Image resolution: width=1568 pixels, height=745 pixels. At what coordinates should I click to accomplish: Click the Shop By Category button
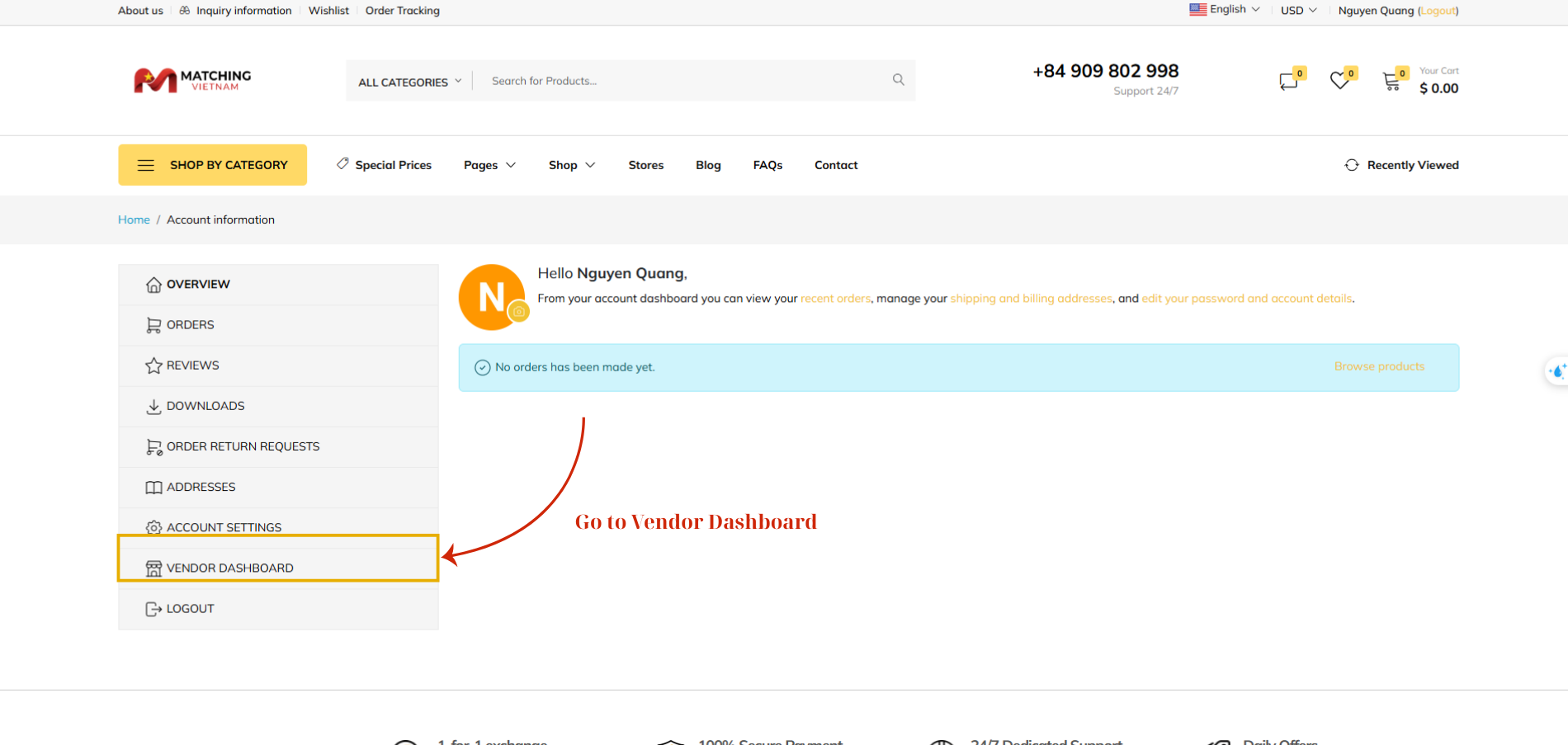click(x=212, y=165)
